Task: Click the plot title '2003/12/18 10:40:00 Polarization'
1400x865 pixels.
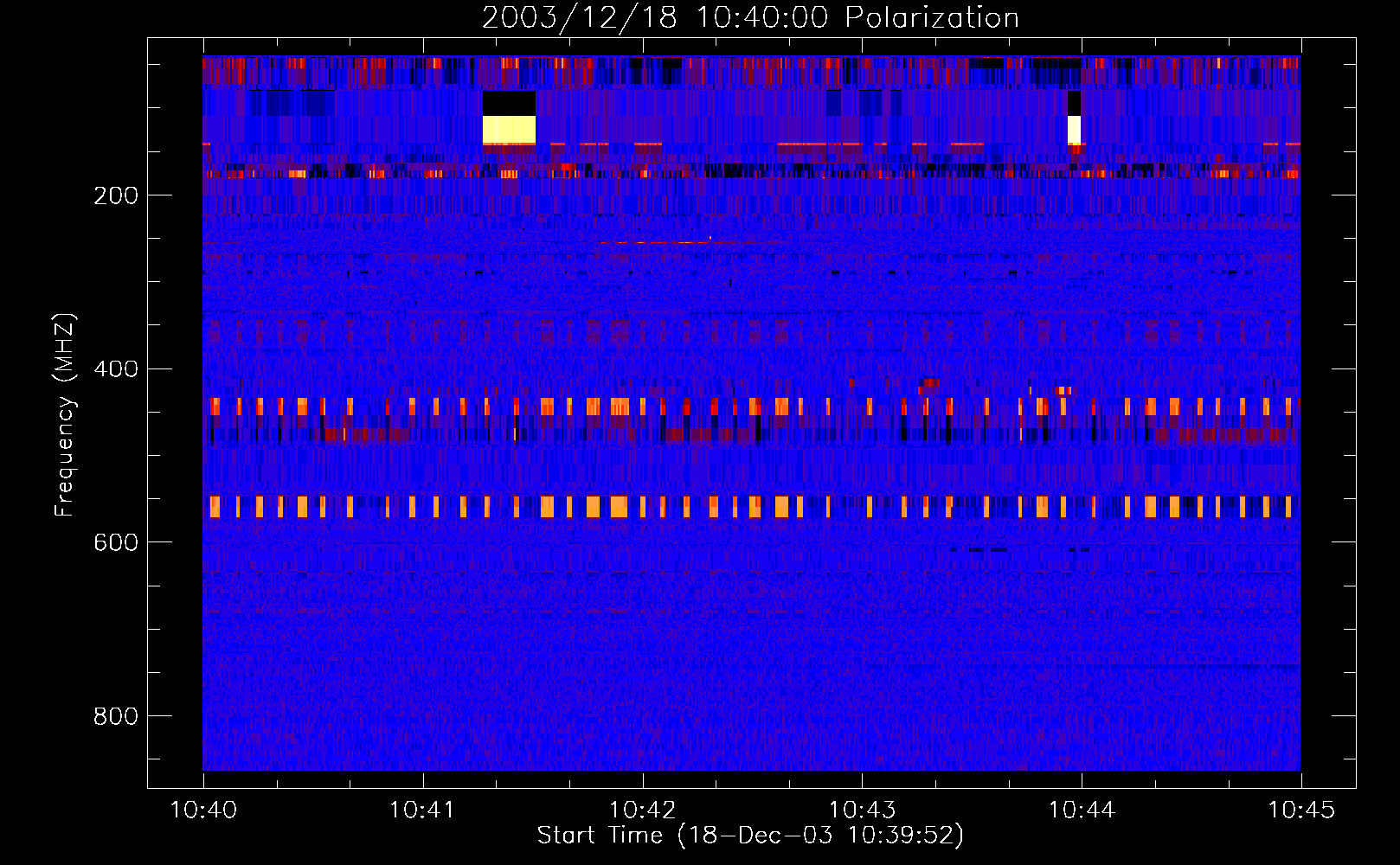Action: [x=750, y=17]
